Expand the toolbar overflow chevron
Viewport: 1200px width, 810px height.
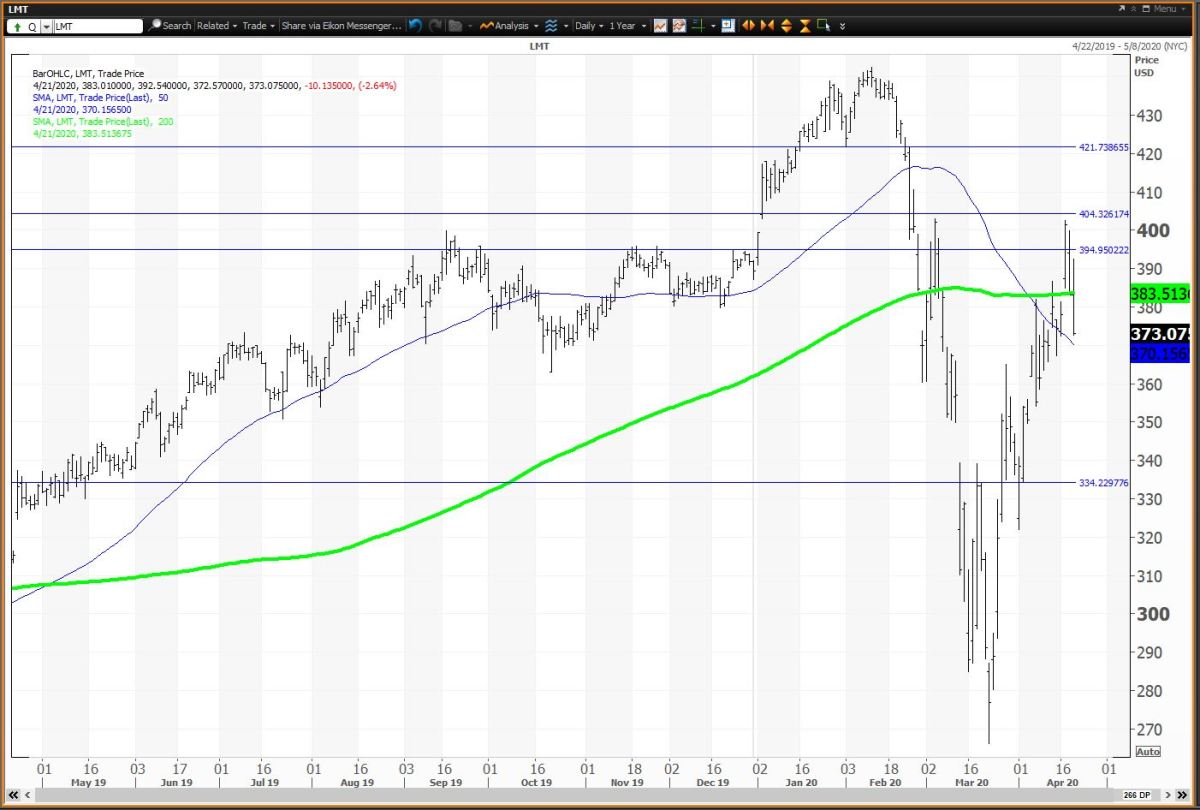tap(842, 26)
